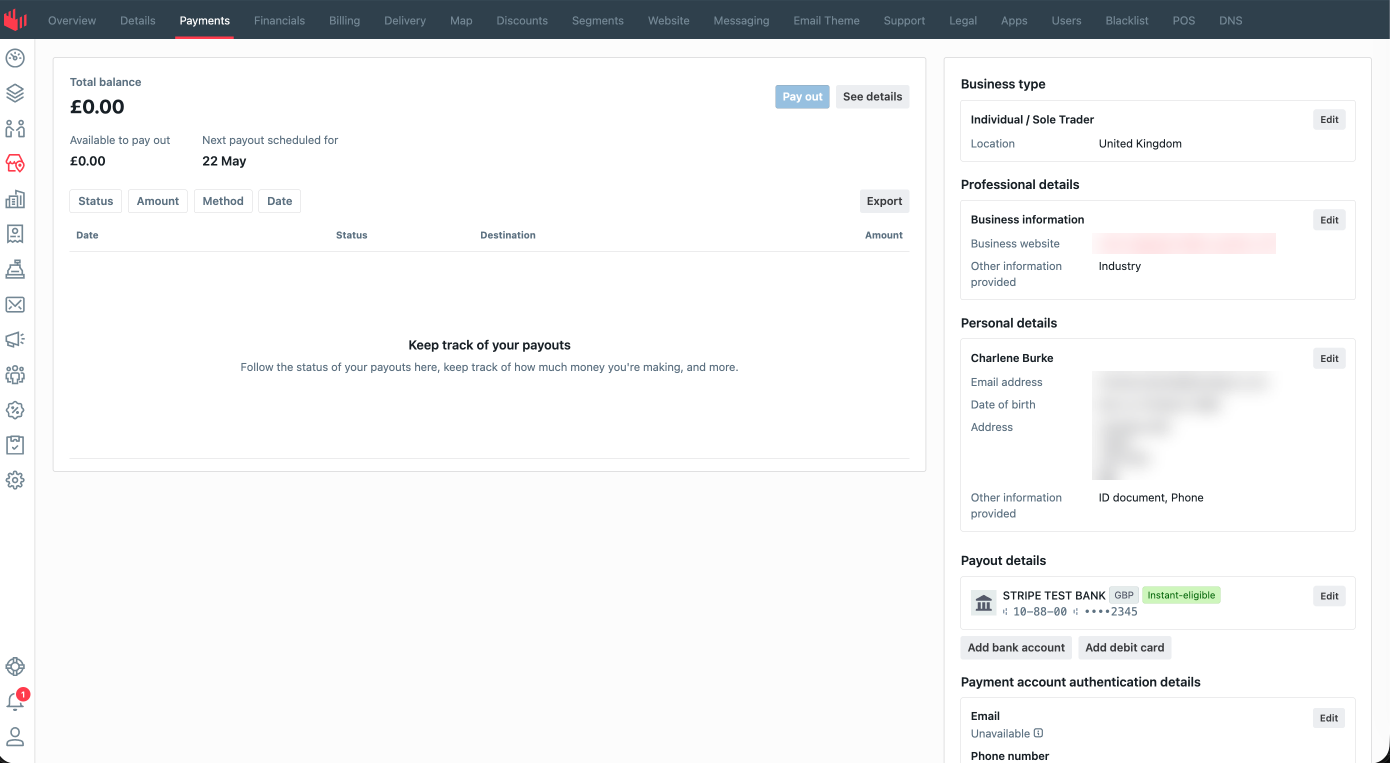Viewport: 1390px width, 763px height.
Task: Go to the Support tab
Action: [905, 20]
